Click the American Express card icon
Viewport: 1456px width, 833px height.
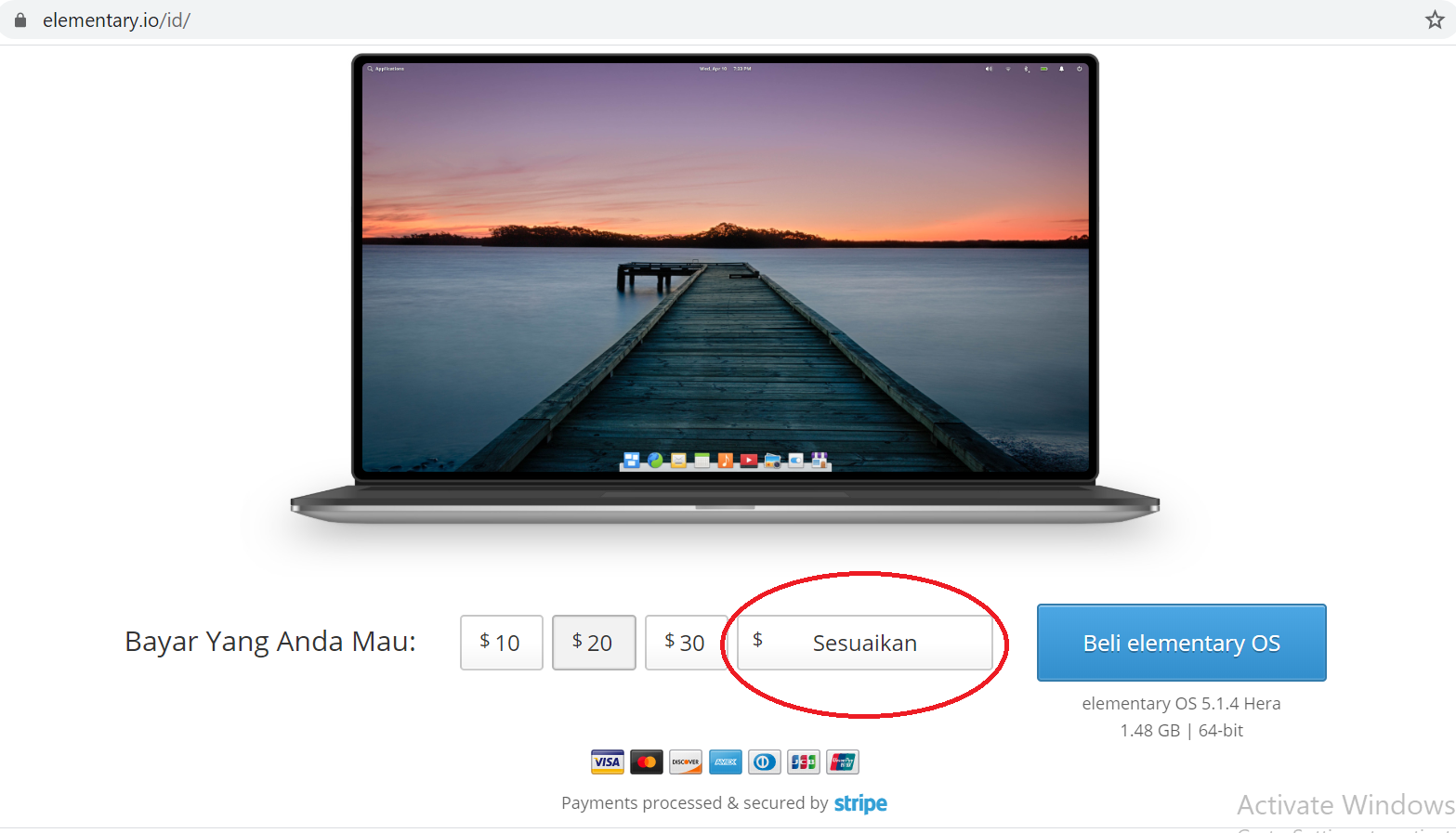(726, 762)
